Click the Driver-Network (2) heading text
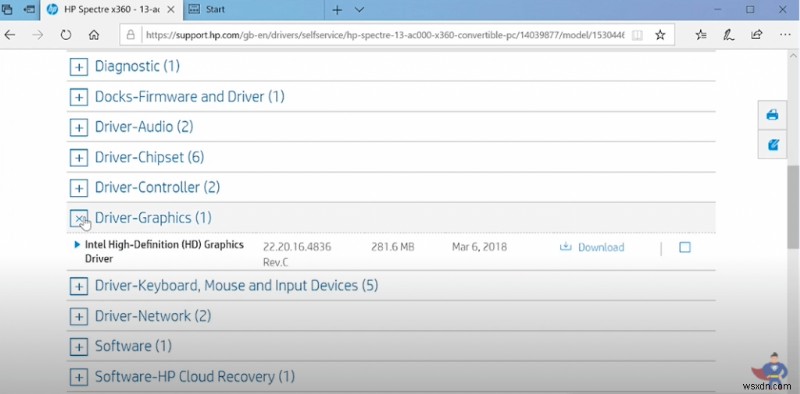Viewport: 800px width, 394px height. point(153,316)
